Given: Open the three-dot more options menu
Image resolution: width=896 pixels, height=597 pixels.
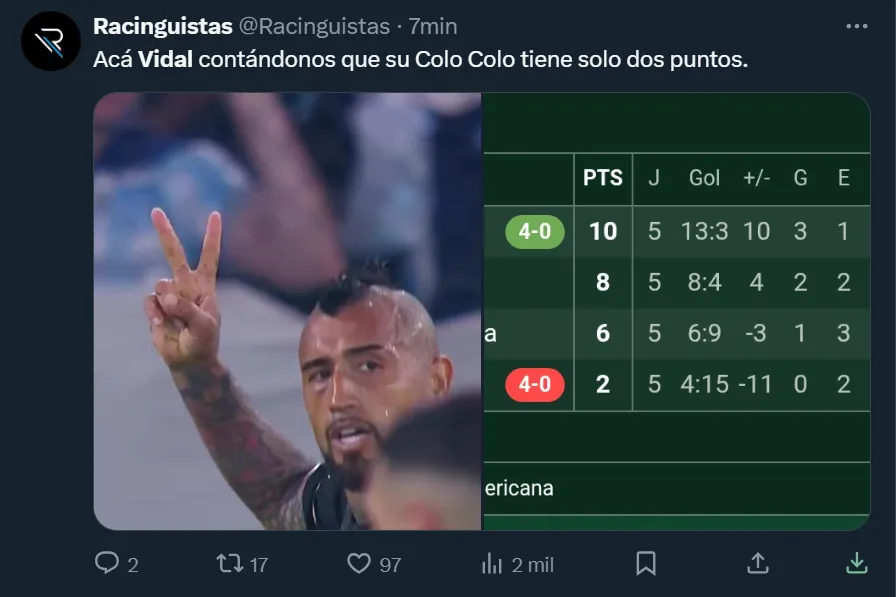Looking at the screenshot, I should (x=857, y=27).
